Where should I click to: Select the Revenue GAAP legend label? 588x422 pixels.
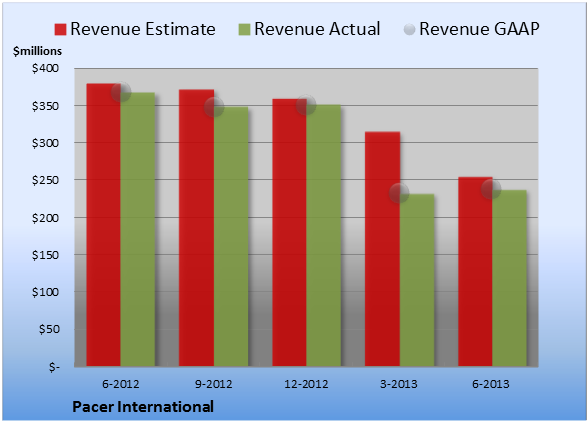click(x=480, y=29)
